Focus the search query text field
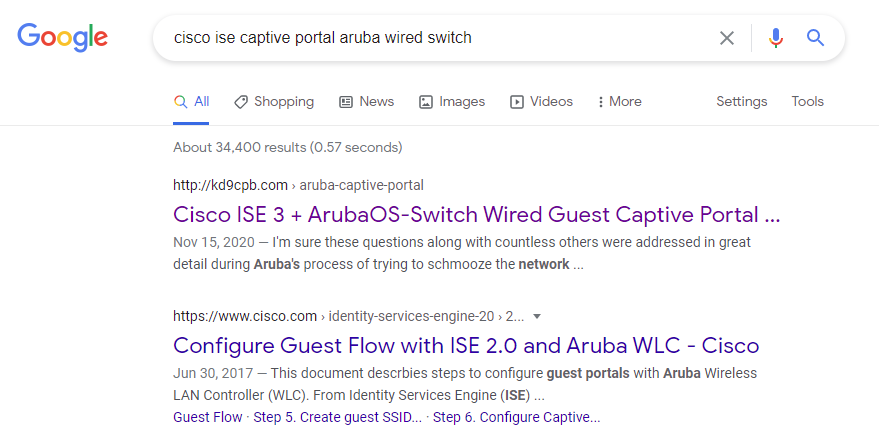This screenshot has width=879, height=438. pos(437,38)
